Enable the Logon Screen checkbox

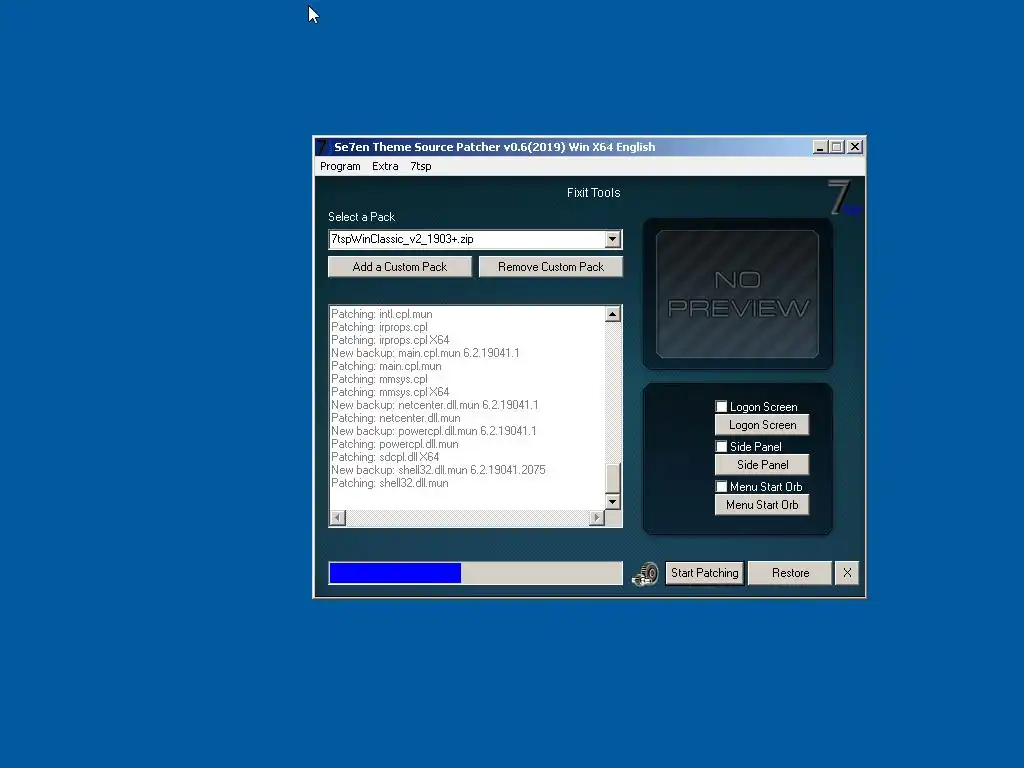[x=721, y=407]
